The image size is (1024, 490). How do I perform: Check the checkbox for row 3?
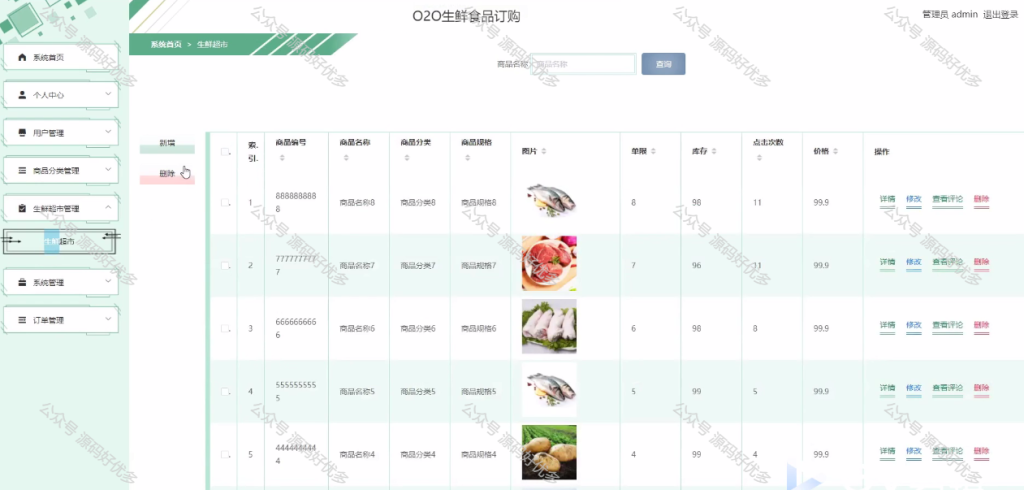coord(225,329)
